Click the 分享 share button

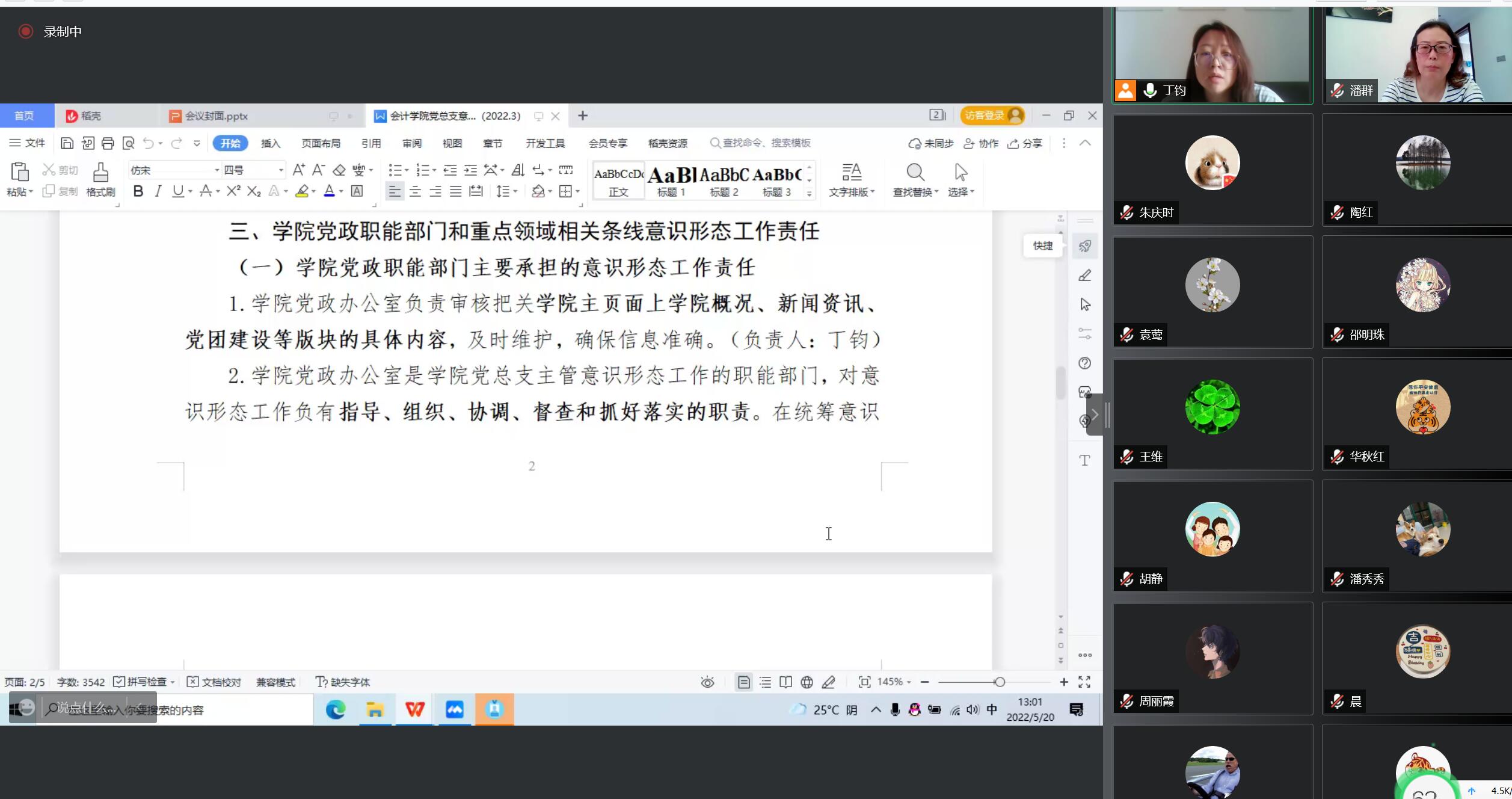(x=1025, y=143)
